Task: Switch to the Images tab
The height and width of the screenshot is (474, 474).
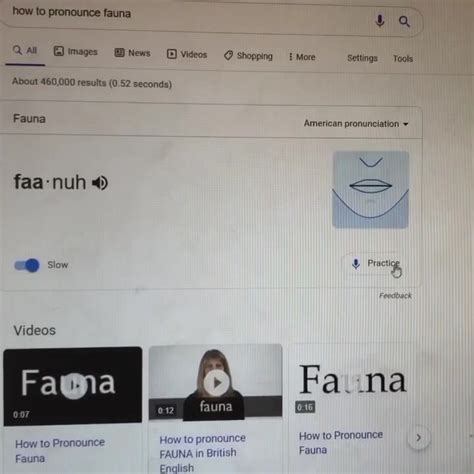Action: pos(76,51)
